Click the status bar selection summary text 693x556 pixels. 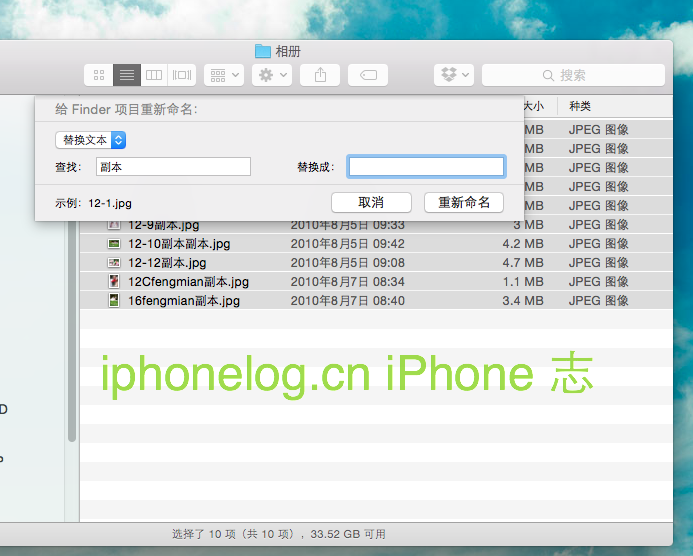[x=279, y=534]
